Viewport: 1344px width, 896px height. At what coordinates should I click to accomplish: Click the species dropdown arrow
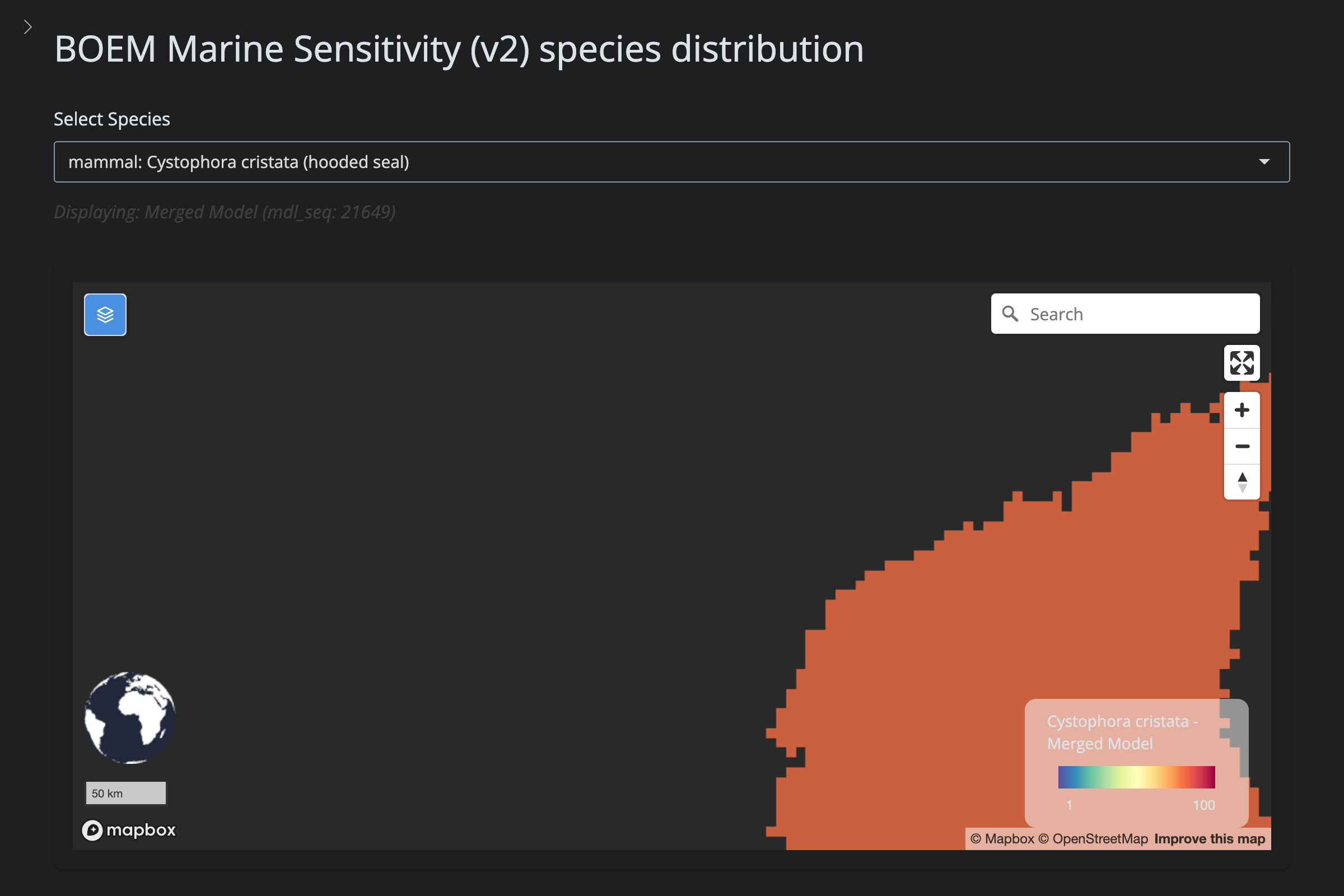click(1264, 162)
